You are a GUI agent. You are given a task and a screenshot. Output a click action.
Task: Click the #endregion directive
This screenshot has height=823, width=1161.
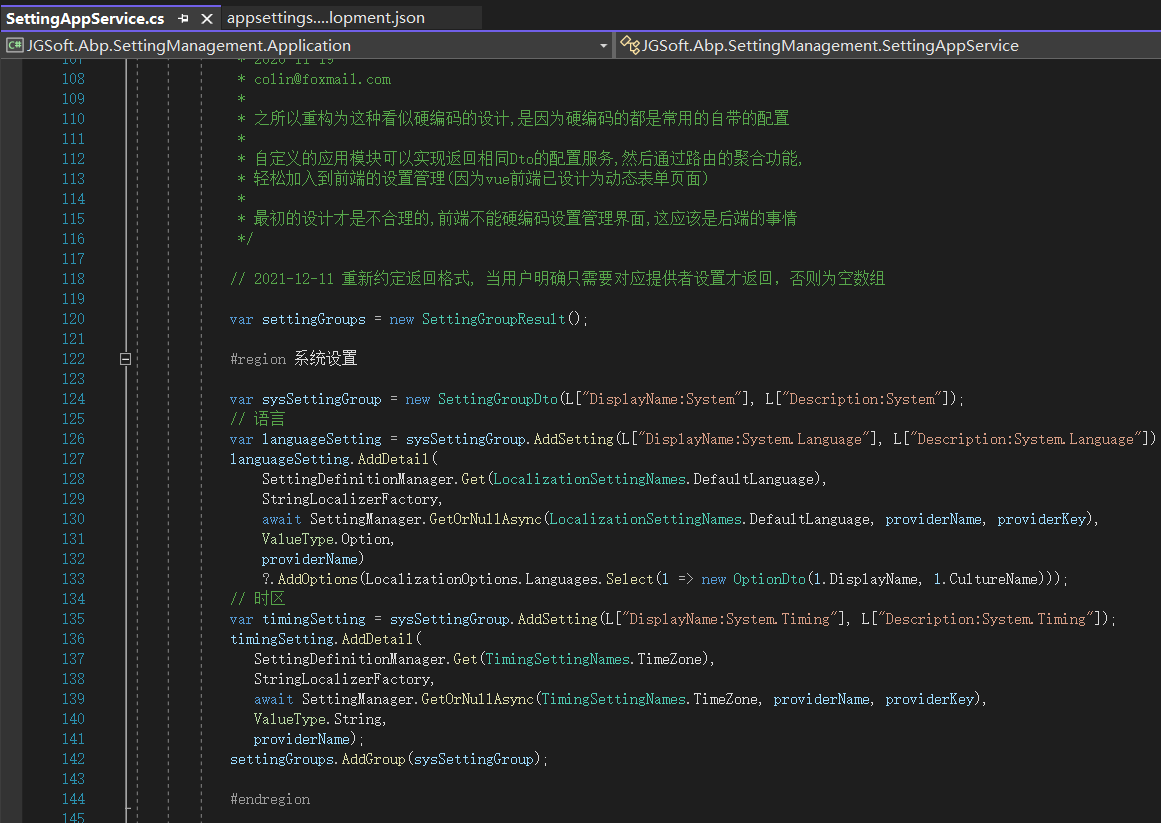point(270,799)
